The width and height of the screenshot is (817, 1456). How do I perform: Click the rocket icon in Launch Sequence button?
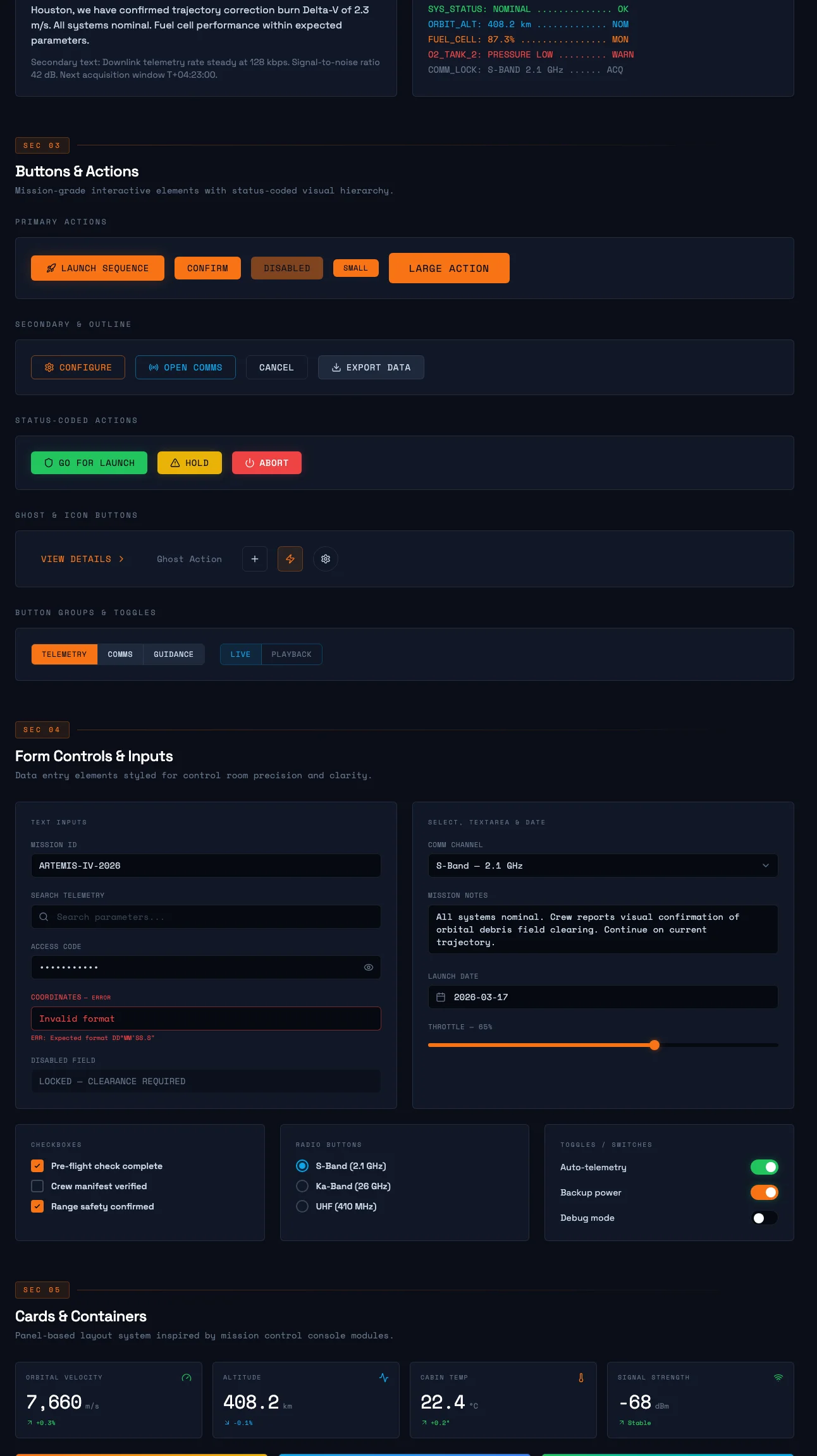(51, 268)
